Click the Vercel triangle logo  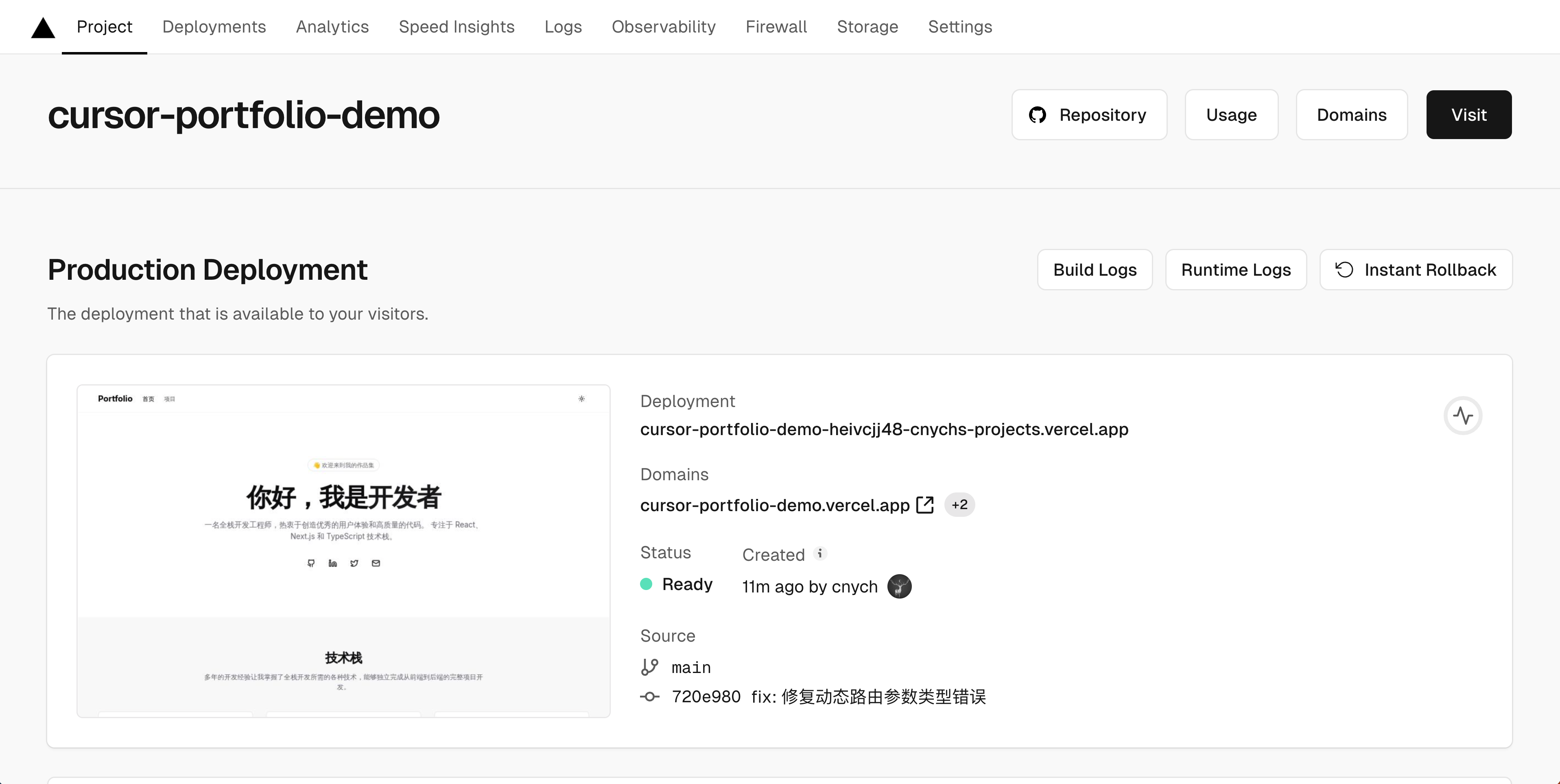pos(43,28)
